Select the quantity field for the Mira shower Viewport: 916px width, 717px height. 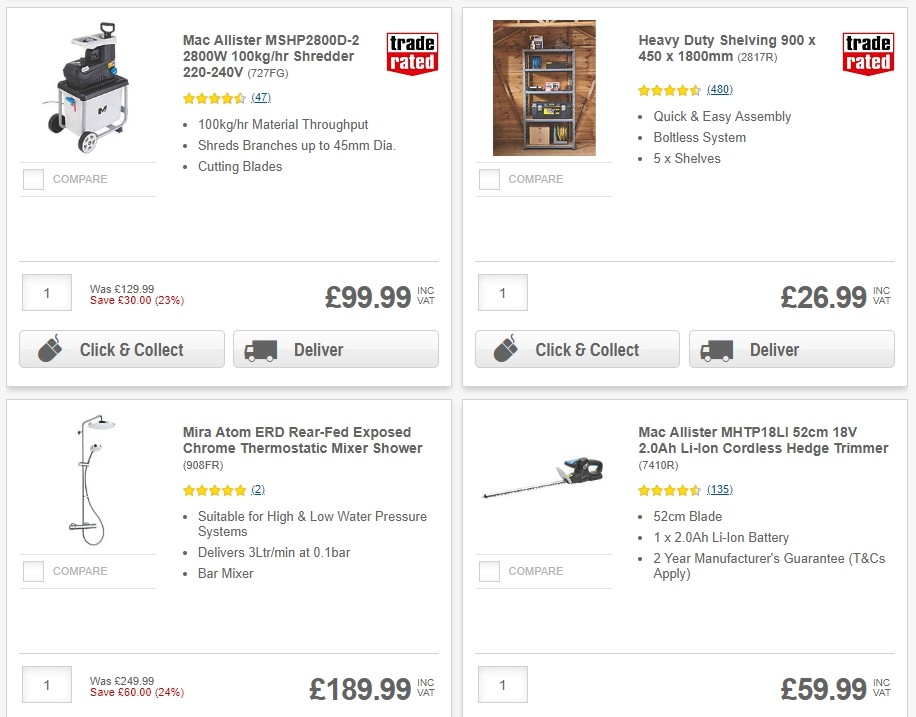(46, 684)
